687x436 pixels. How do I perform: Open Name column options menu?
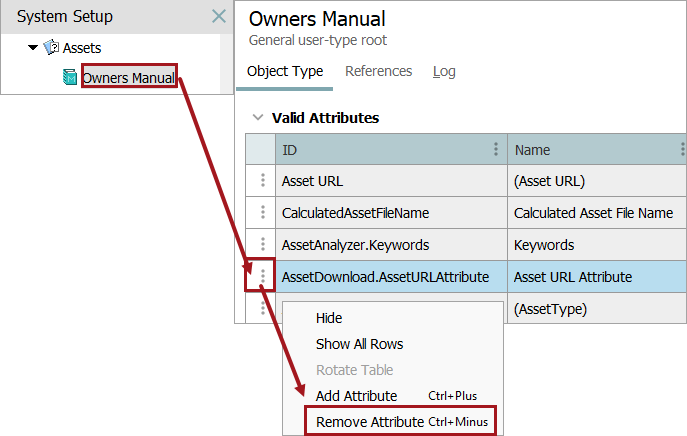tap(682, 150)
